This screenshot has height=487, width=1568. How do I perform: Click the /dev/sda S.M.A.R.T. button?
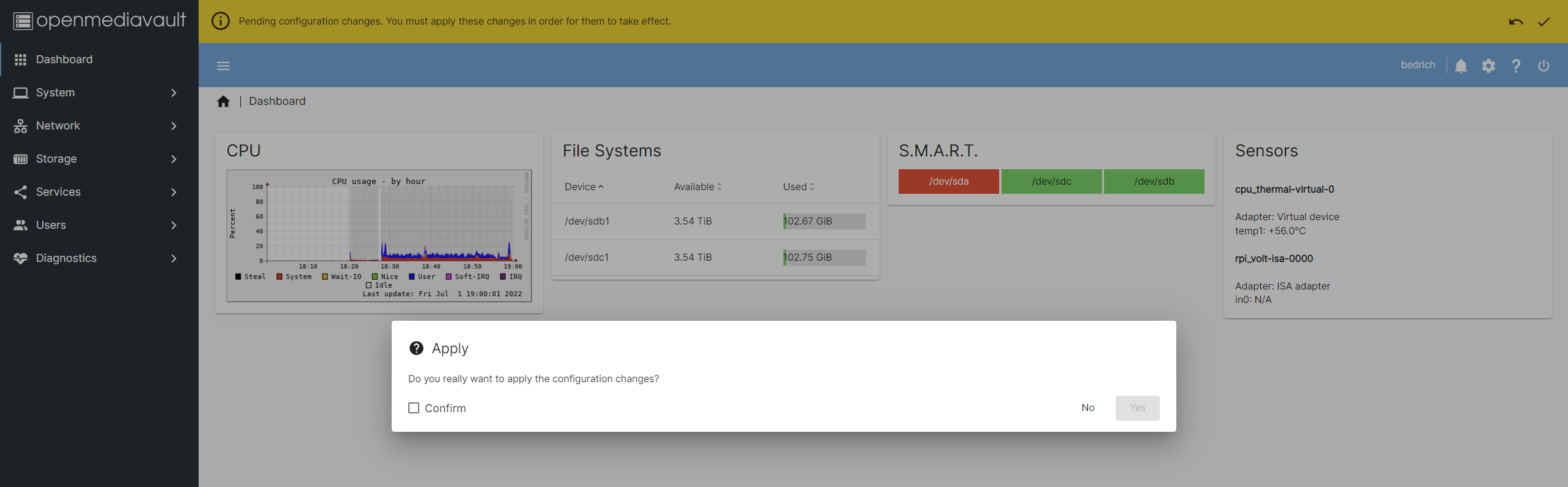[949, 182]
